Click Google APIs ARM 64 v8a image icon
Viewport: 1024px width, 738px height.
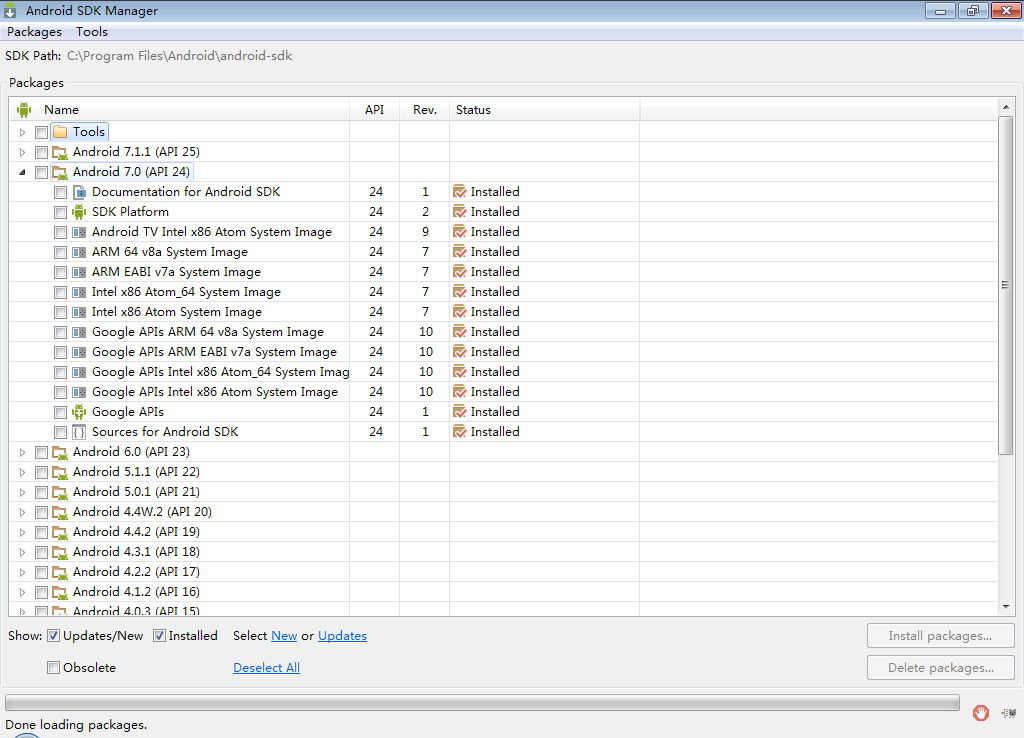[x=79, y=332]
